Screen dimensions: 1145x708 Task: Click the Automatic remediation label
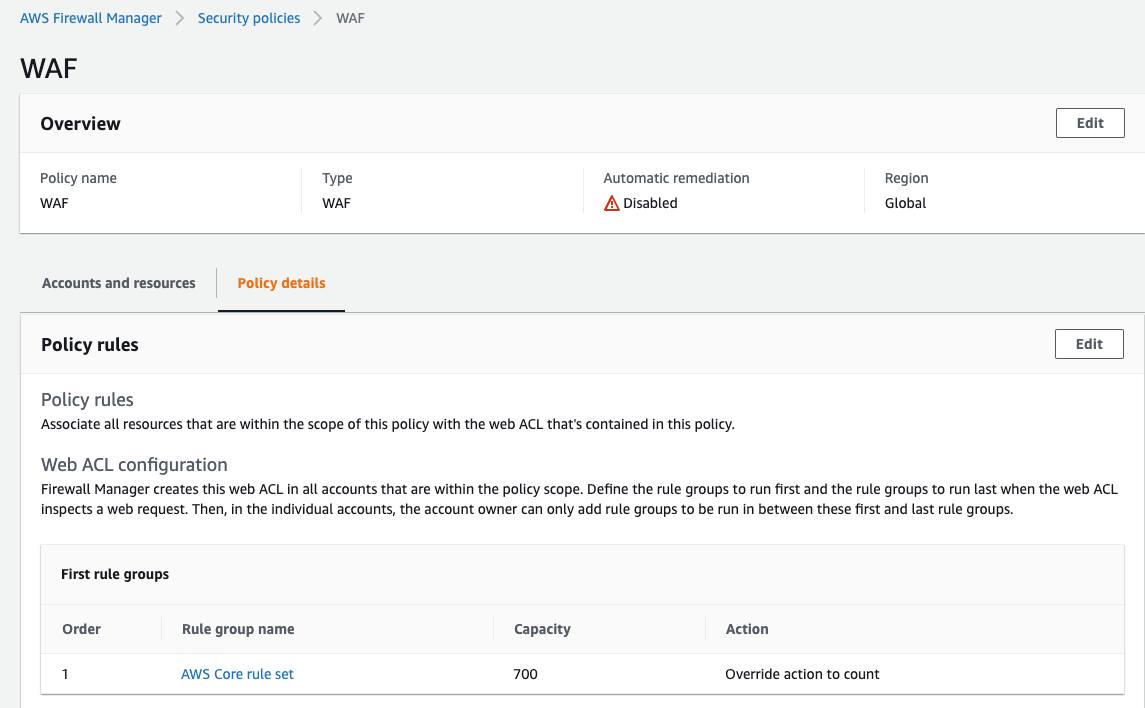676,178
